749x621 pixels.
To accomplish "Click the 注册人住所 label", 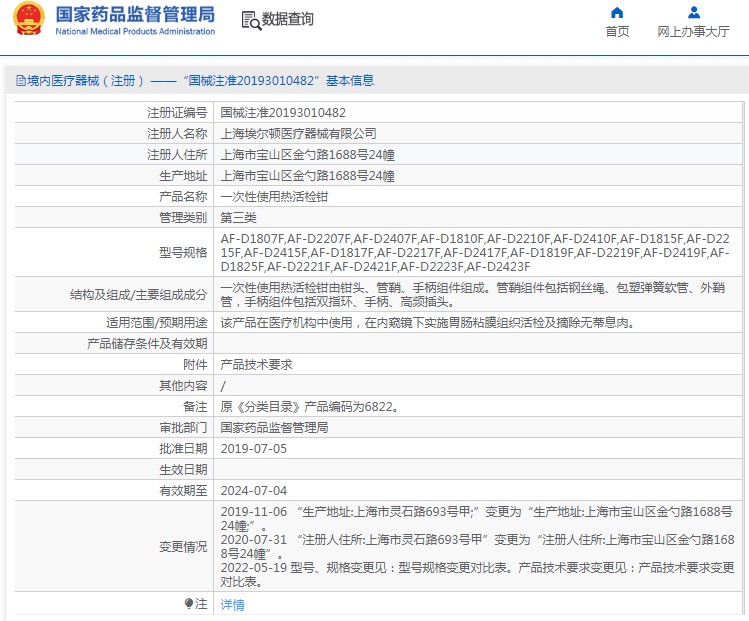I will [x=177, y=155].
